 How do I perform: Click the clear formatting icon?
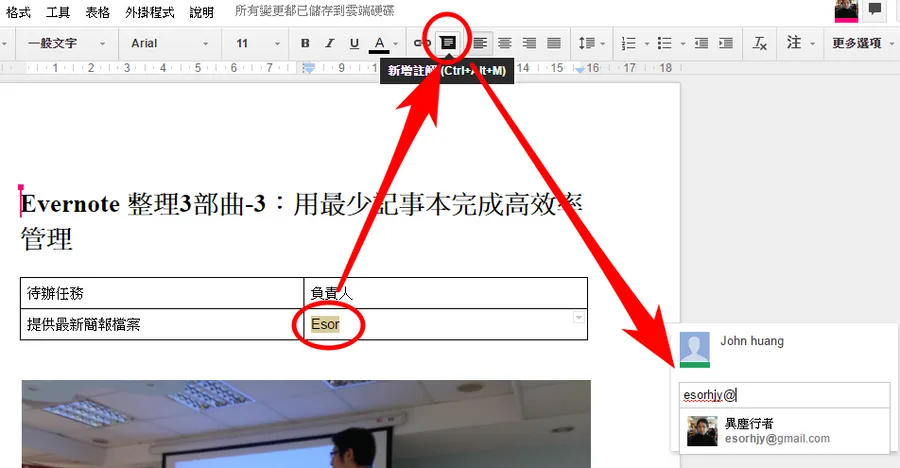(760, 44)
